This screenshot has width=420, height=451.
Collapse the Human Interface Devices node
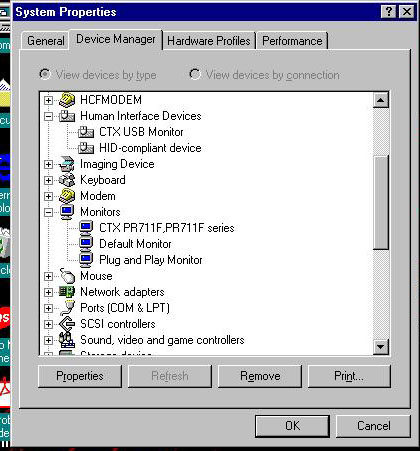pyautogui.click(x=48, y=116)
